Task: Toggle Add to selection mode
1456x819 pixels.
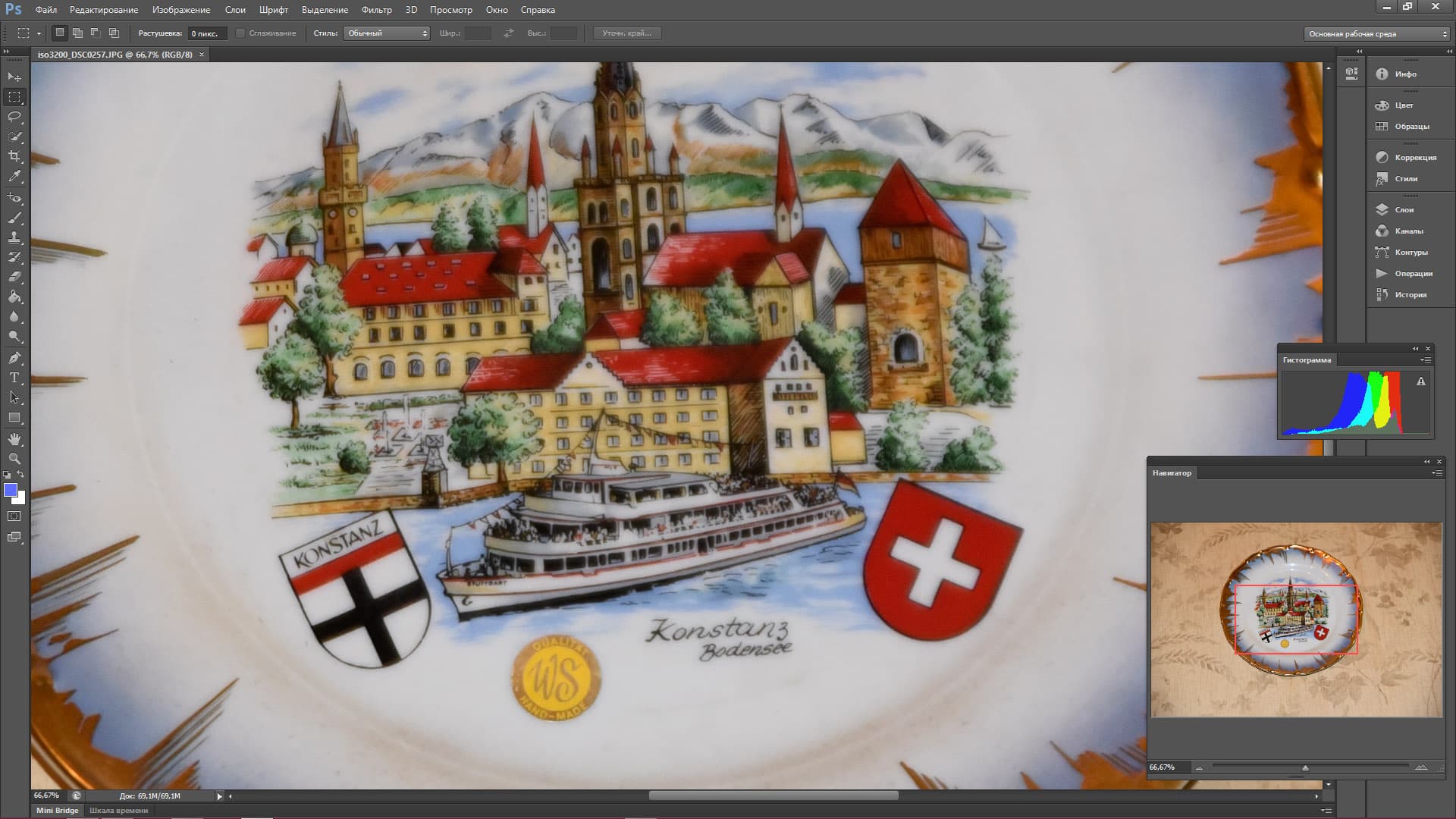Action: [x=77, y=33]
